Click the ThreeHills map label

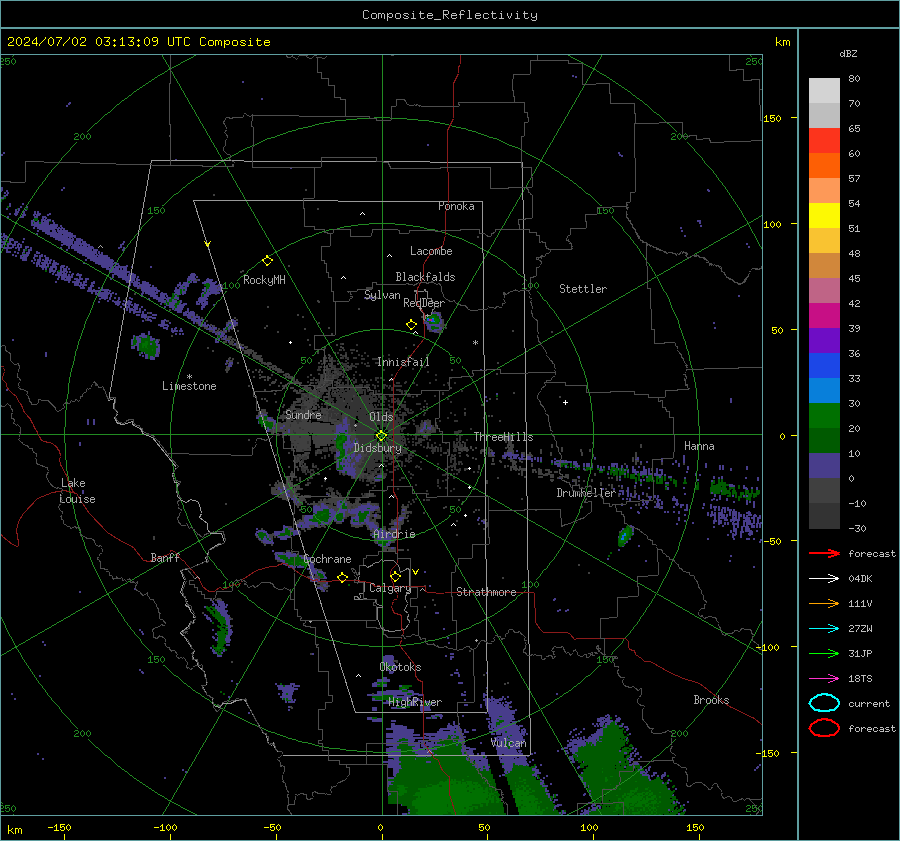(x=503, y=437)
